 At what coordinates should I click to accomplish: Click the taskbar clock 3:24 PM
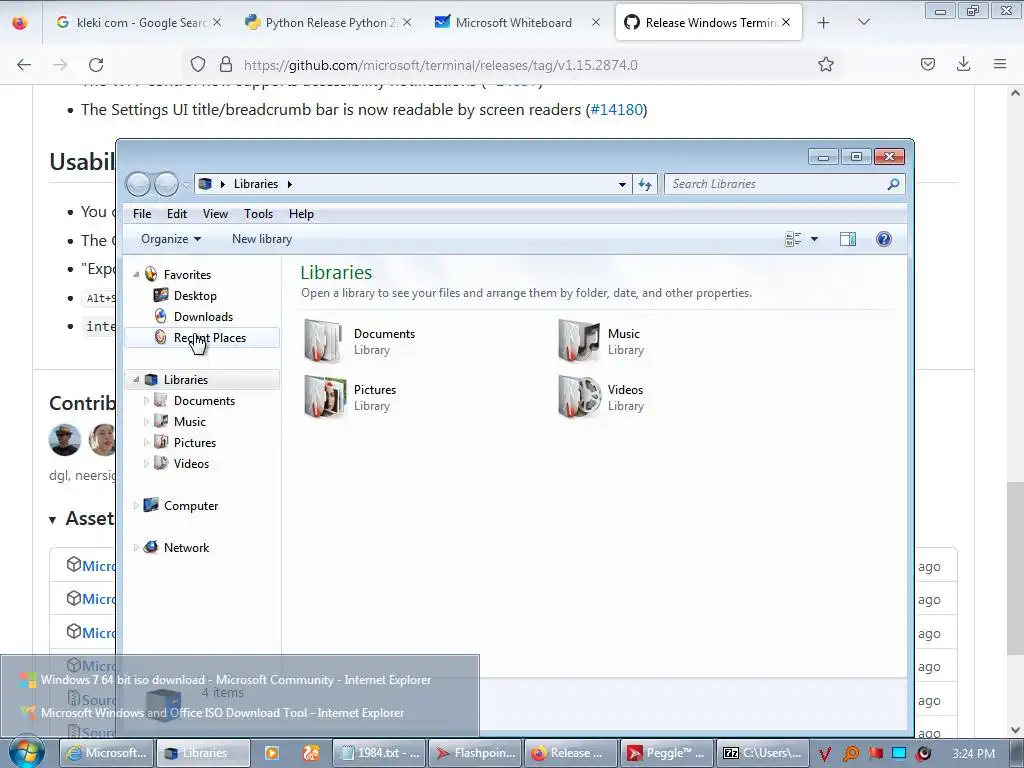pos(973,754)
